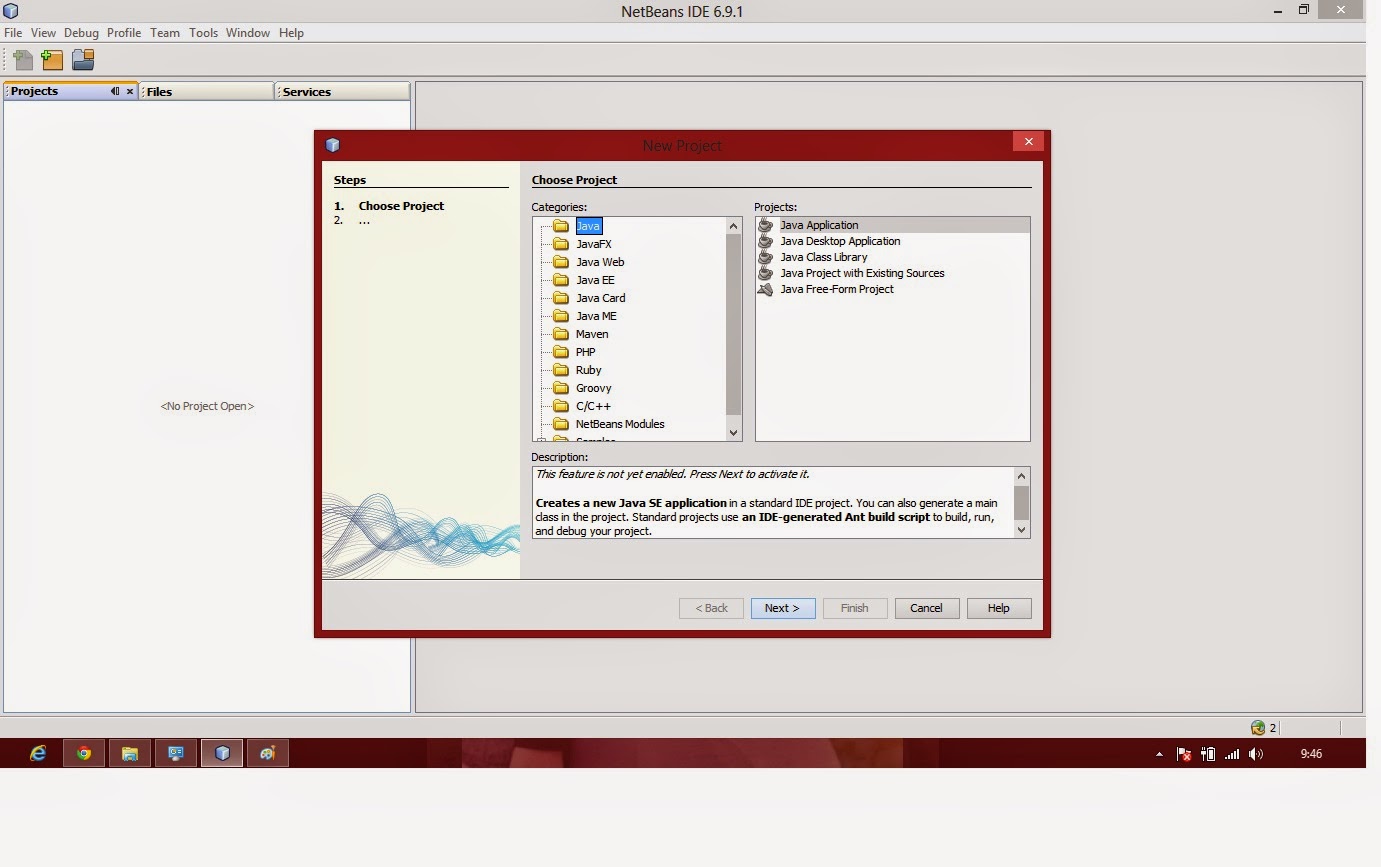Click the New Project toolbar icon

point(52,60)
